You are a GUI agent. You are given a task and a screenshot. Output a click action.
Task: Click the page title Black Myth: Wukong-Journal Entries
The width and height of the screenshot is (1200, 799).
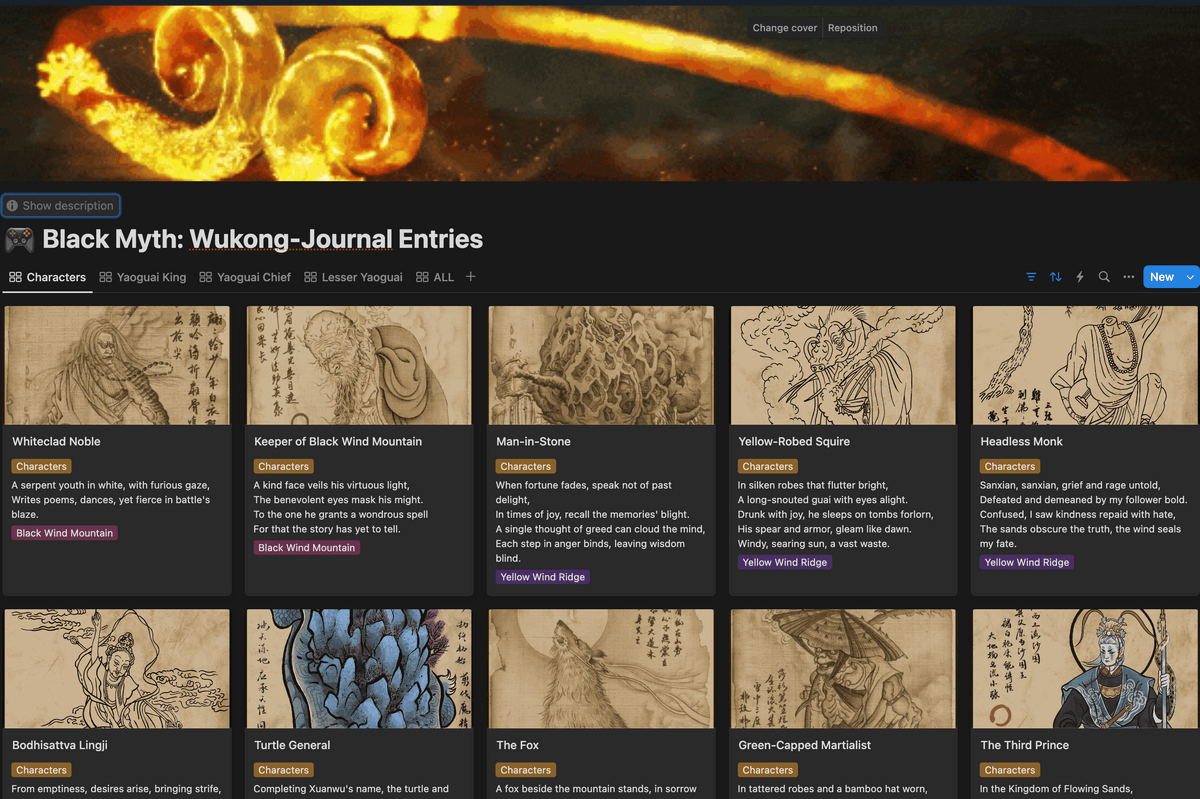click(x=263, y=240)
